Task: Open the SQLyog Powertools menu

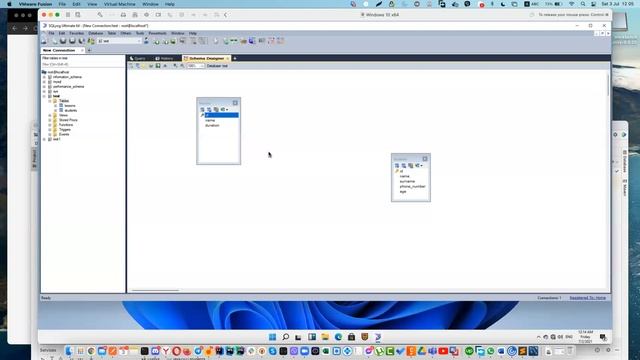Action: [157, 33]
